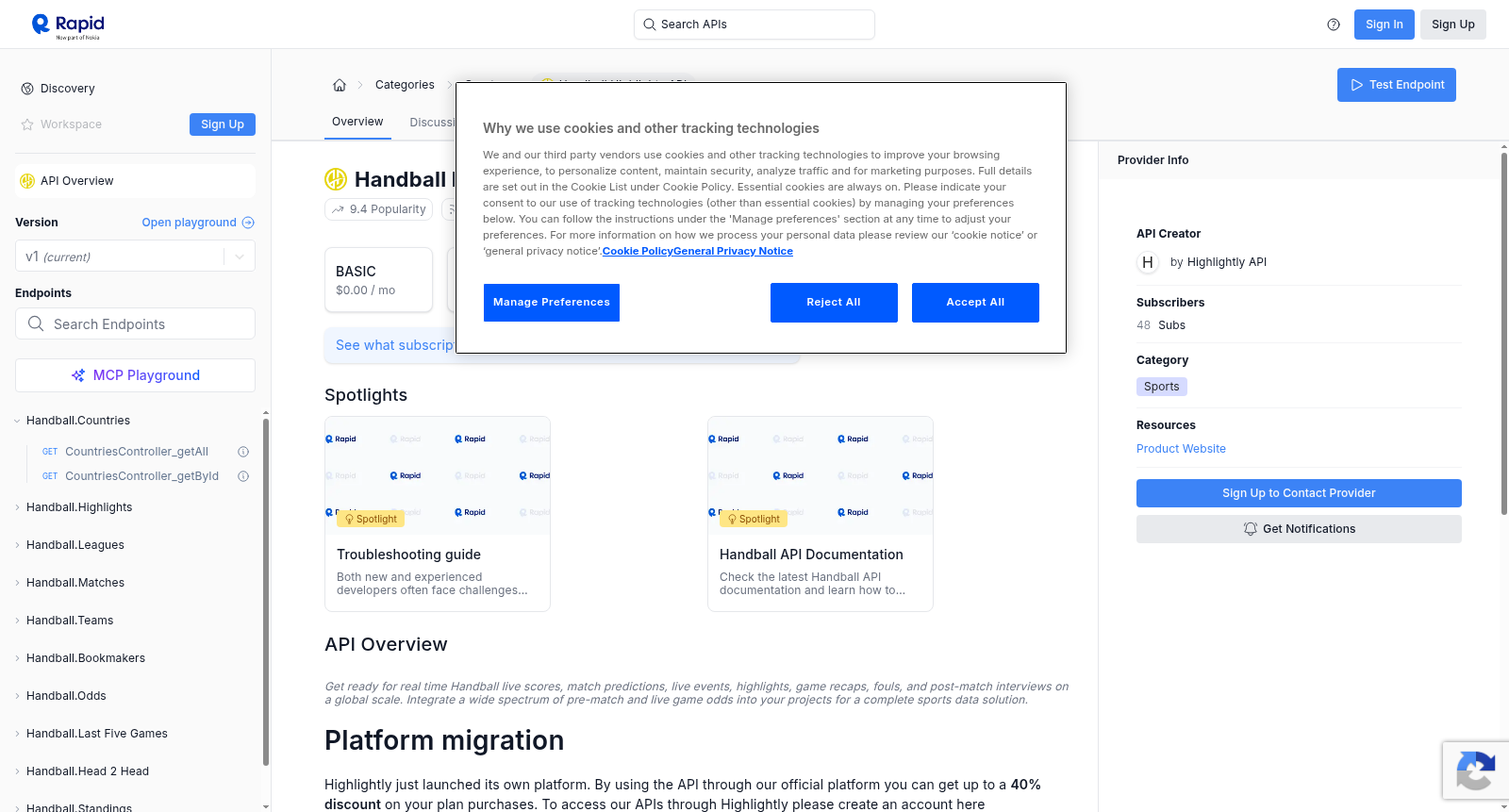Click the API Overview handball icon
1509x812 pixels.
click(x=27, y=181)
